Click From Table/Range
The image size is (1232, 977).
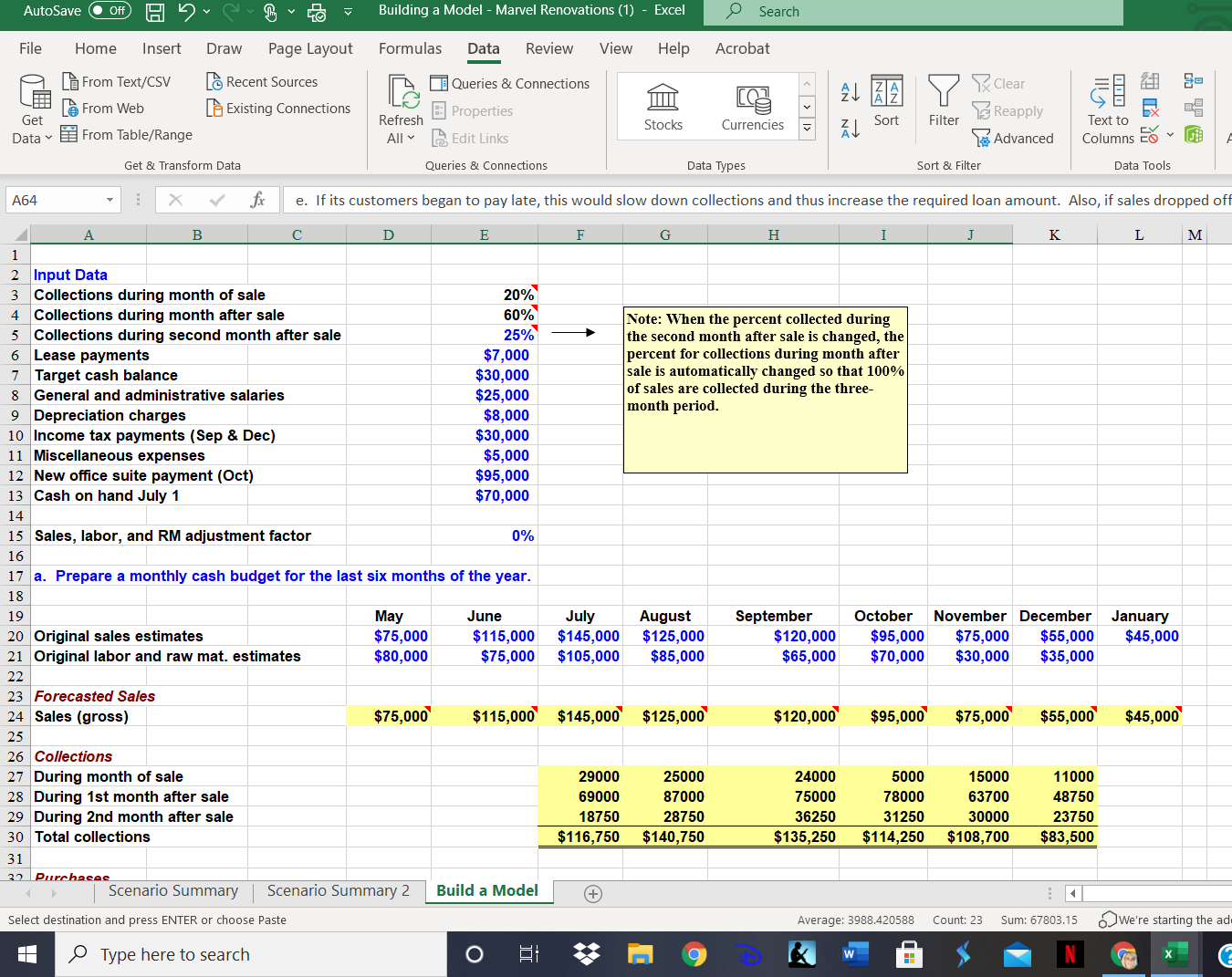127,134
